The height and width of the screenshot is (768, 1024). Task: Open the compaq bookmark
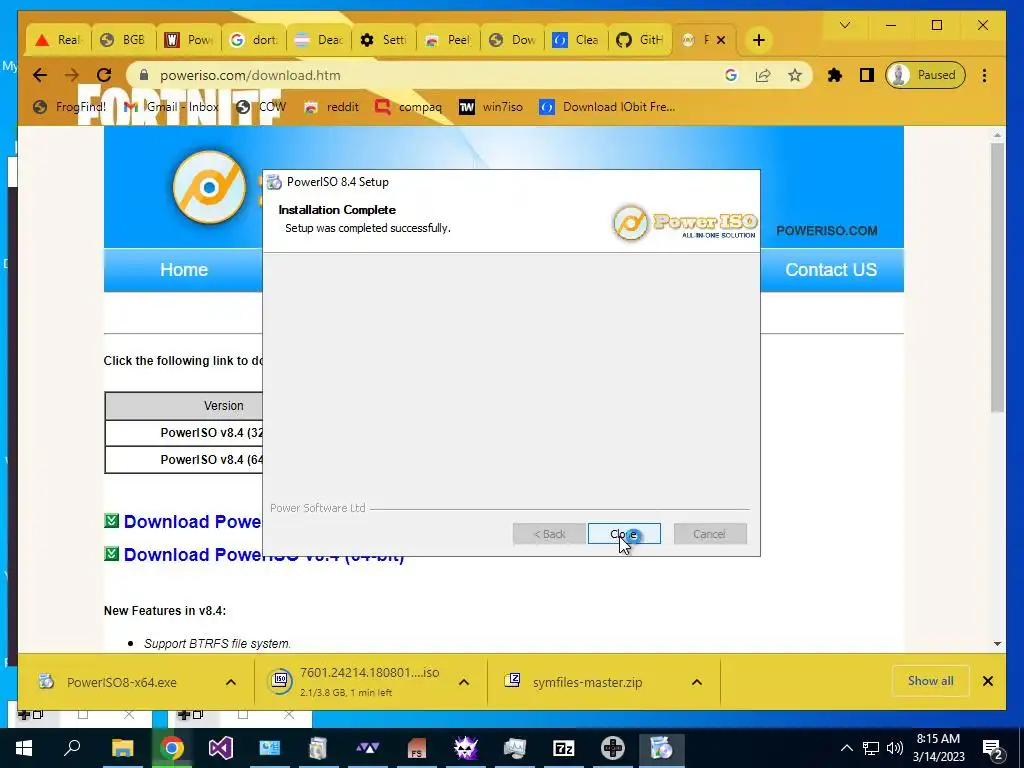(x=408, y=106)
